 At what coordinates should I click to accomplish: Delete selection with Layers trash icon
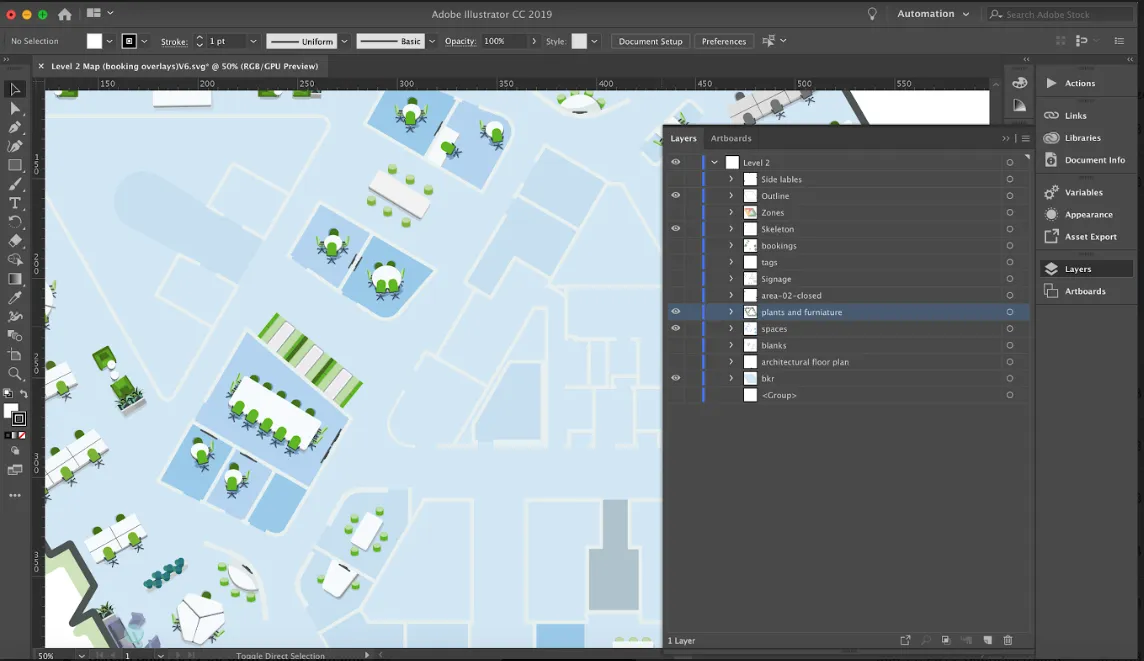(1008, 640)
